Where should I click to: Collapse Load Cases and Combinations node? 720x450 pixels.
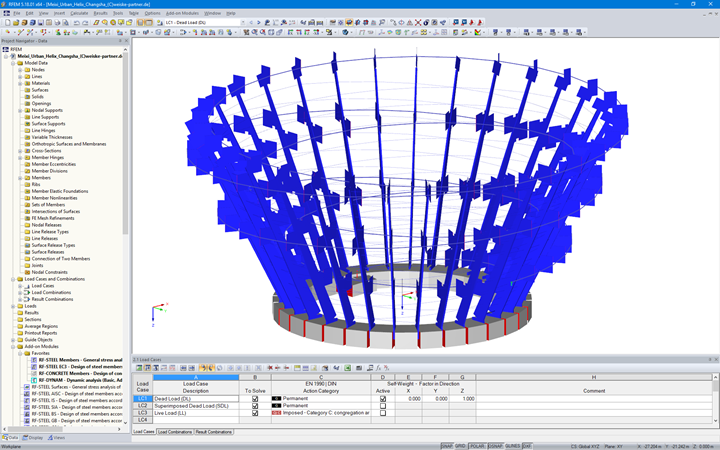point(13,279)
